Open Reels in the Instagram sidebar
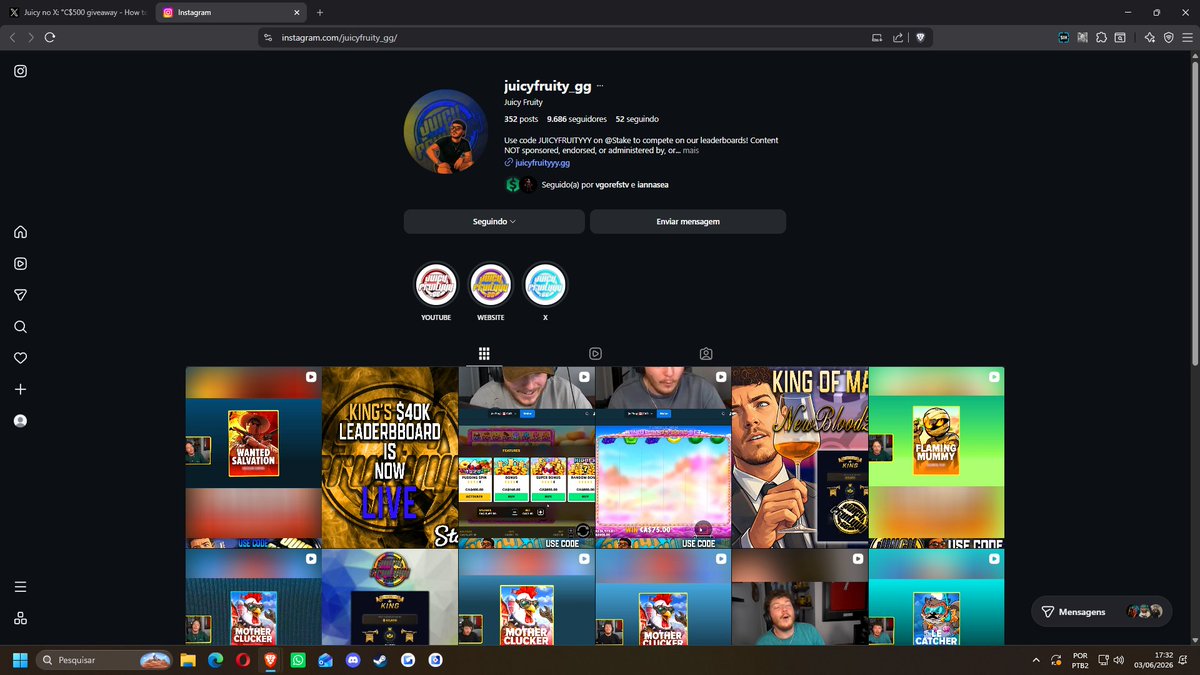The height and width of the screenshot is (675, 1200). pyautogui.click(x=20, y=264)
